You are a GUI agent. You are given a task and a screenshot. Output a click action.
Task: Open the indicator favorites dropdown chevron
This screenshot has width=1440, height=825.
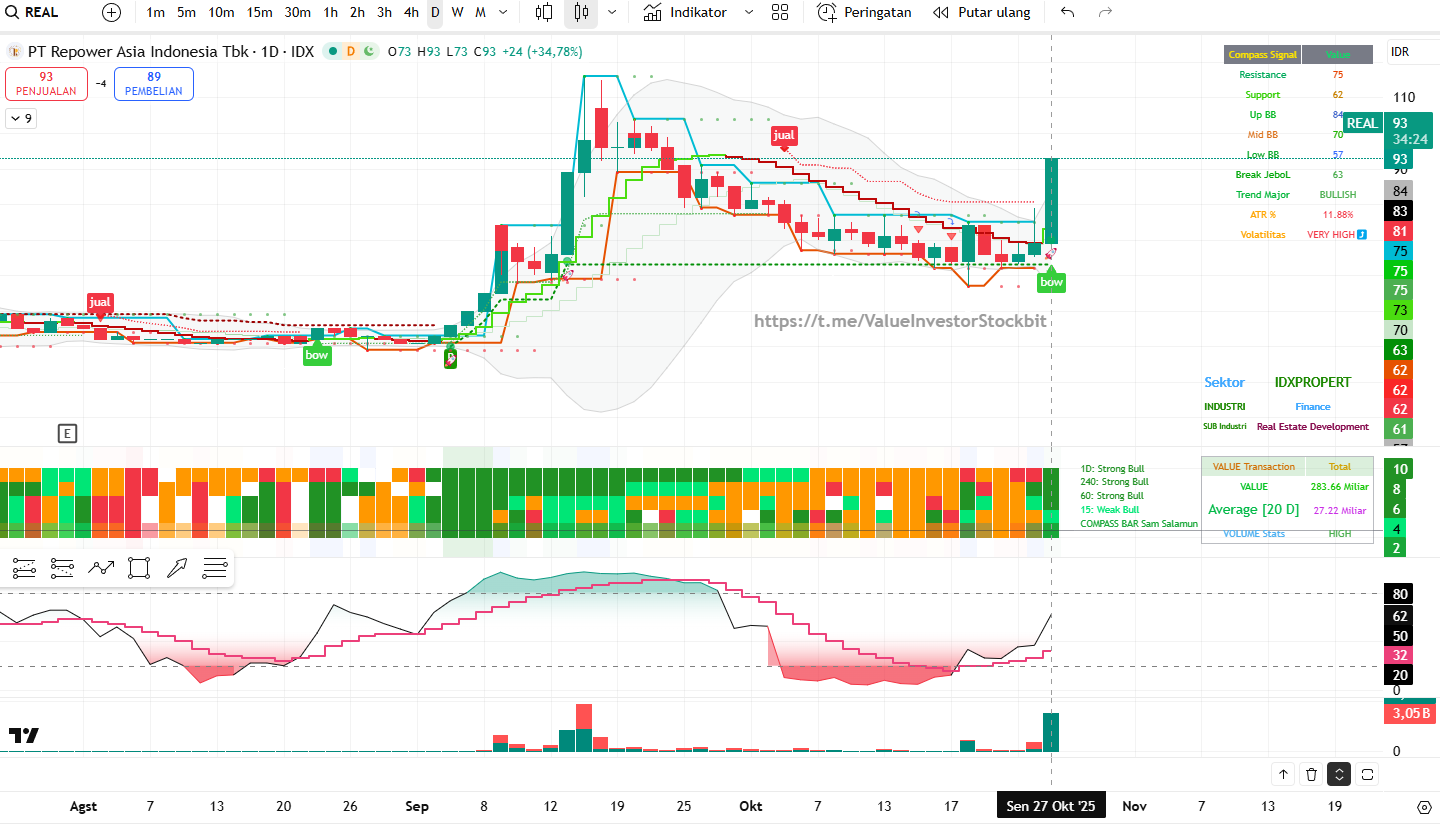click(748, 13)
